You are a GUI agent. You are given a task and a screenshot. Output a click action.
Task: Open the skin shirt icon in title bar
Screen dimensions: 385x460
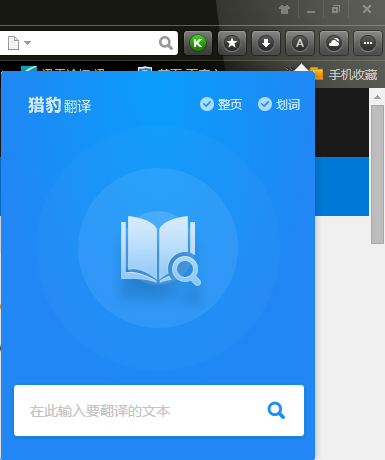click(x=284, y=9)
